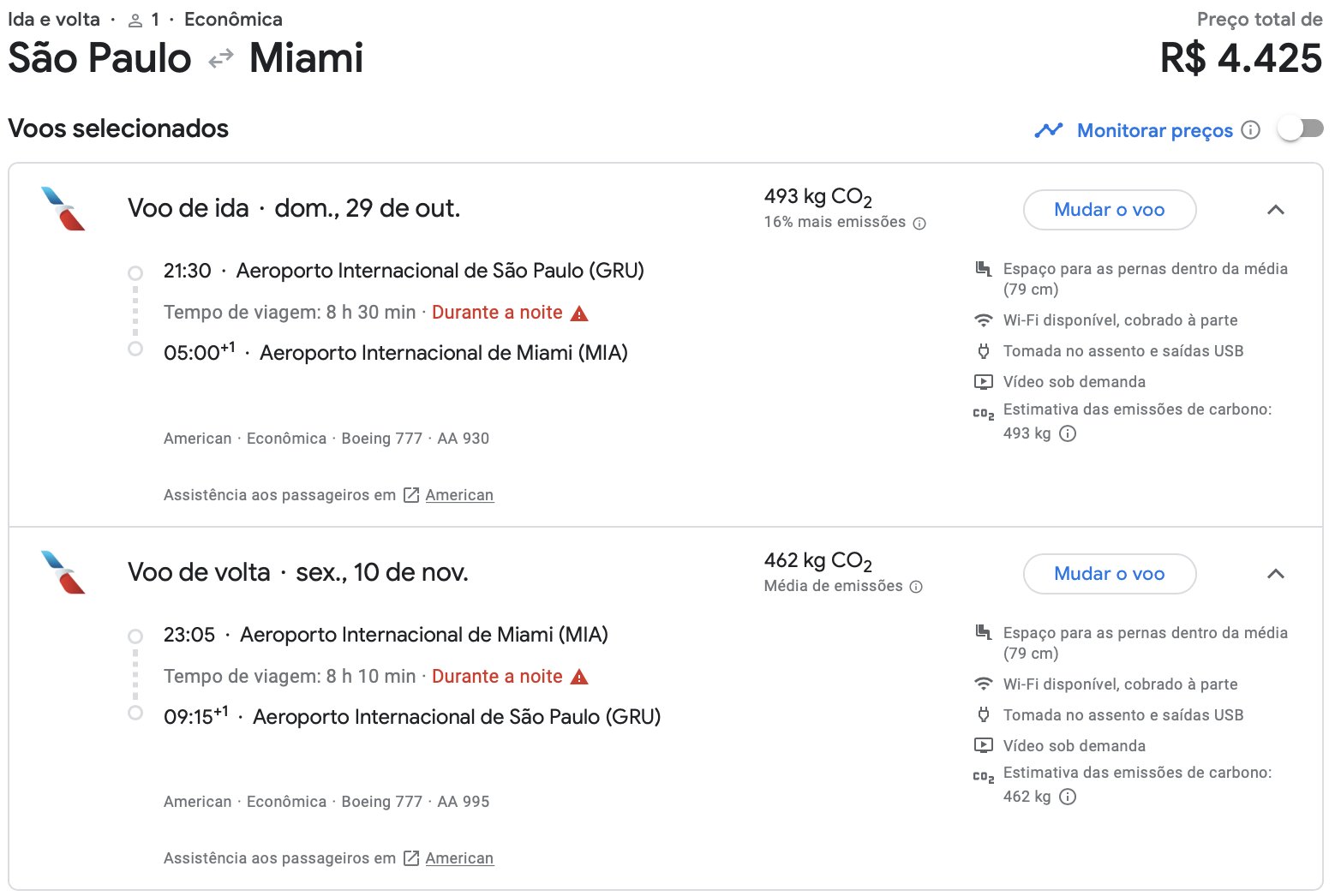The image size is (1335, 896).
Task: Collapse the Voo de ida details
Action: 1276,210
